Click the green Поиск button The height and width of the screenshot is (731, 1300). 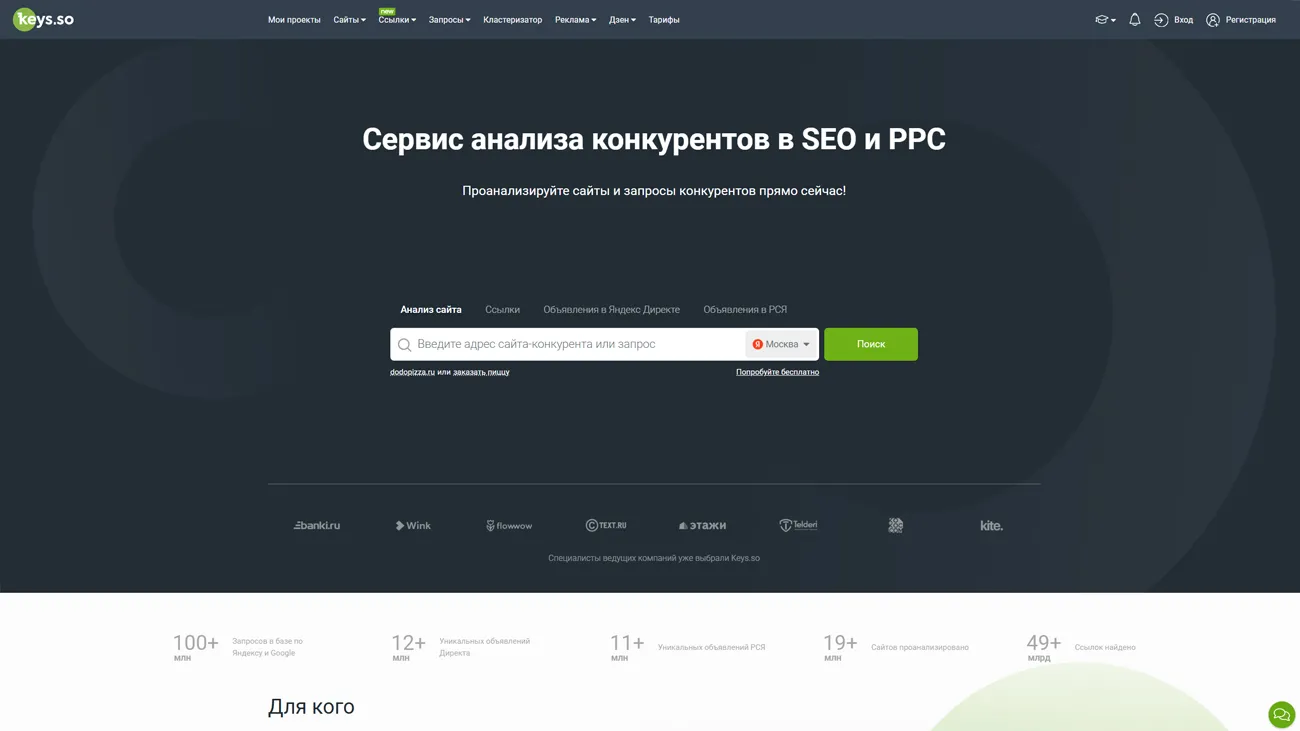click(870, 344)
